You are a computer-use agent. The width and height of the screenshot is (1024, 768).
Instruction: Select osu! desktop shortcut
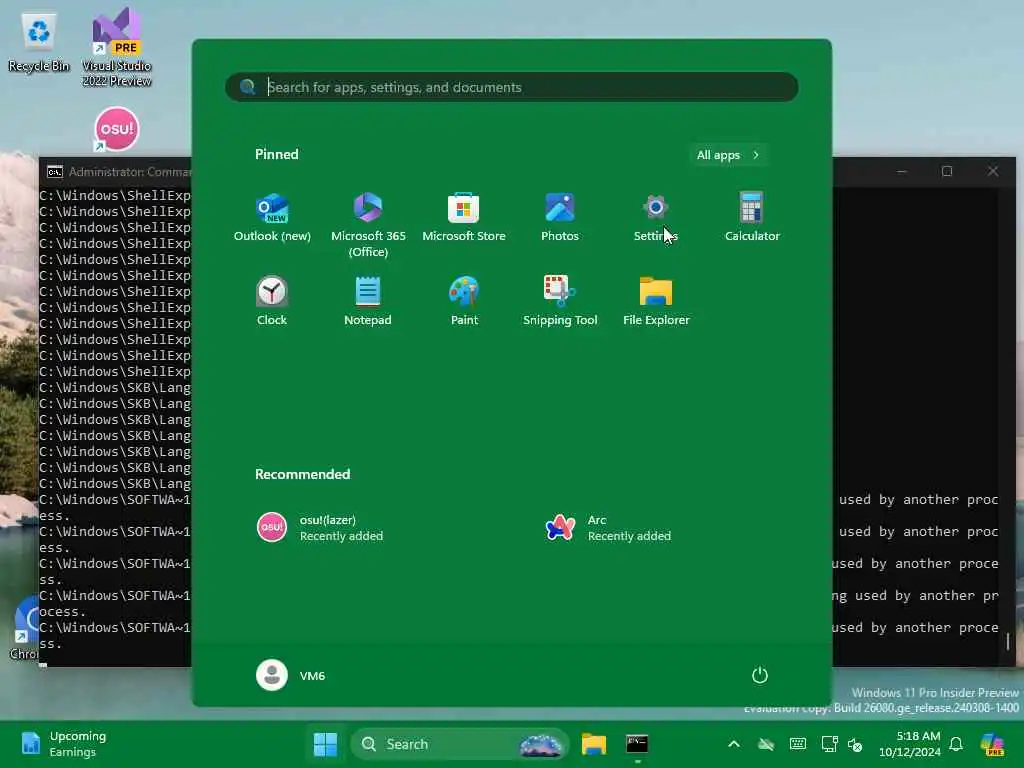(x=116, y=129)
